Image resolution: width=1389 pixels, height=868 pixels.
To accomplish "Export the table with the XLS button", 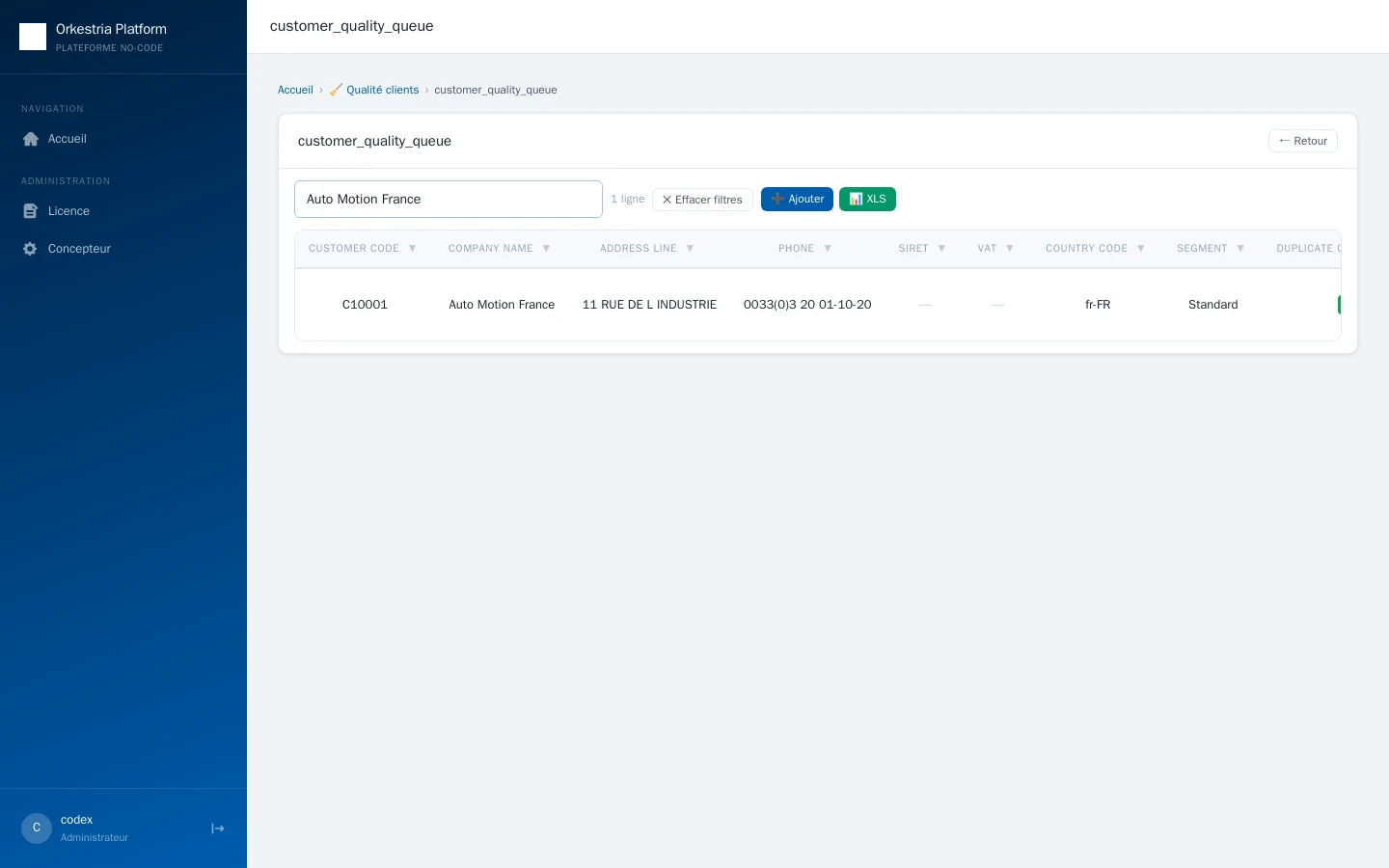I will 867,199.
